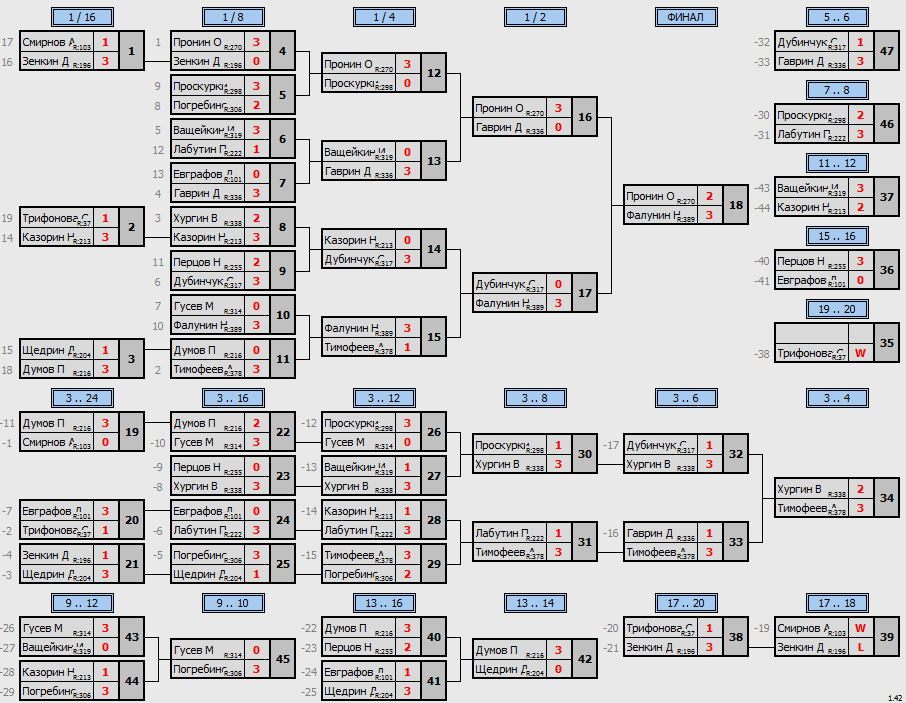
Task: Click the "ФИНАЛ" header
Action: (x=686, y=17)
